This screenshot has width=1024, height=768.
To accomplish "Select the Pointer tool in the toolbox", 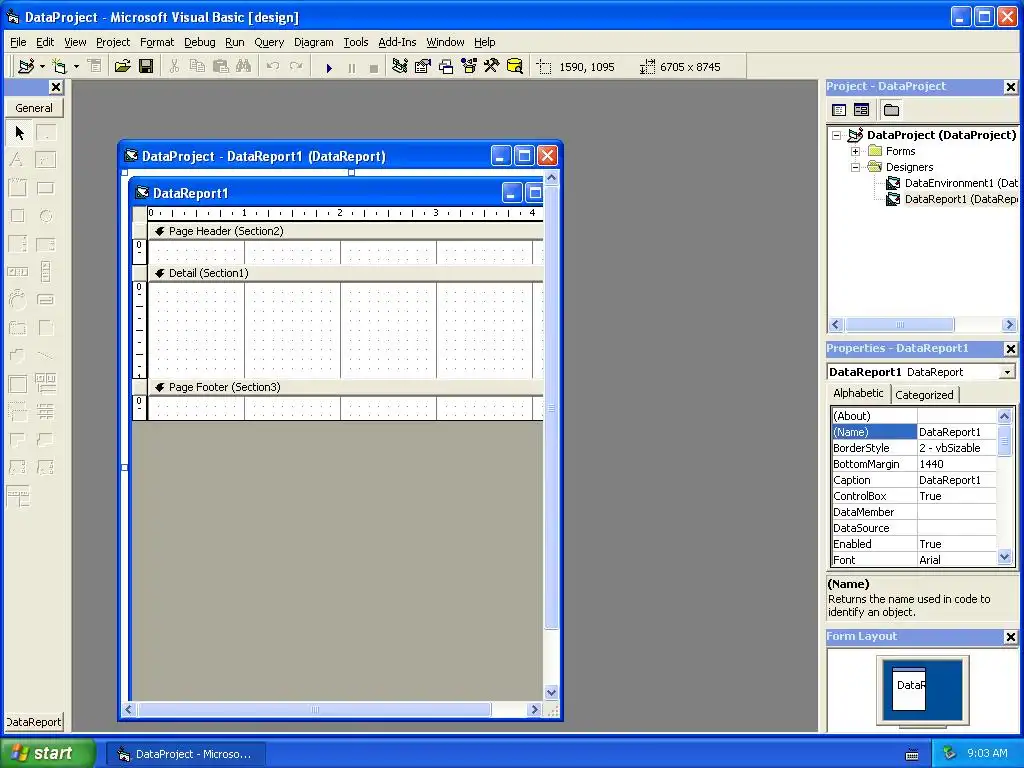I will [19, 133].
